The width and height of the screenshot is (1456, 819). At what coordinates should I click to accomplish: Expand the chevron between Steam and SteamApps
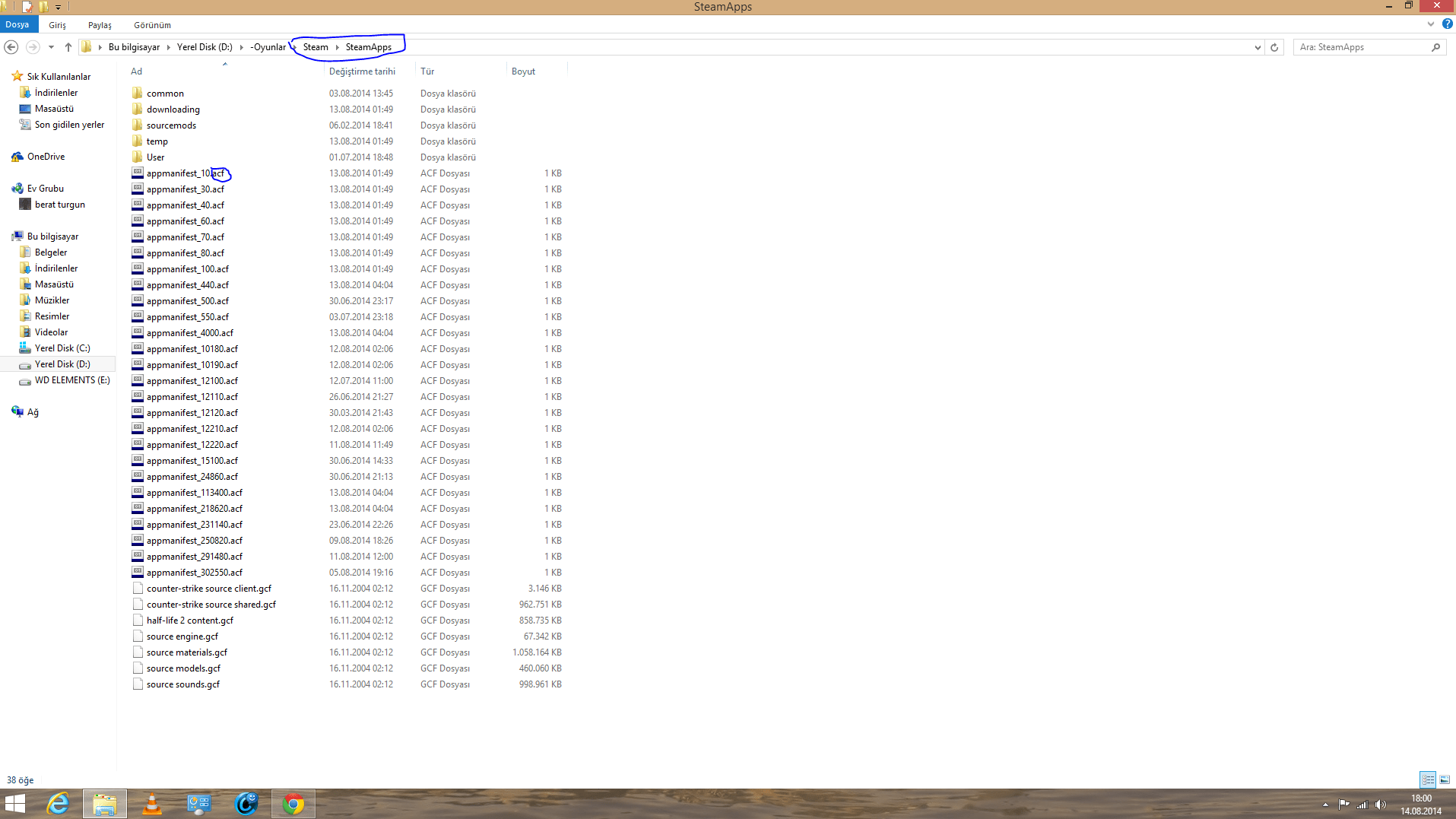(x=337, y=47)
